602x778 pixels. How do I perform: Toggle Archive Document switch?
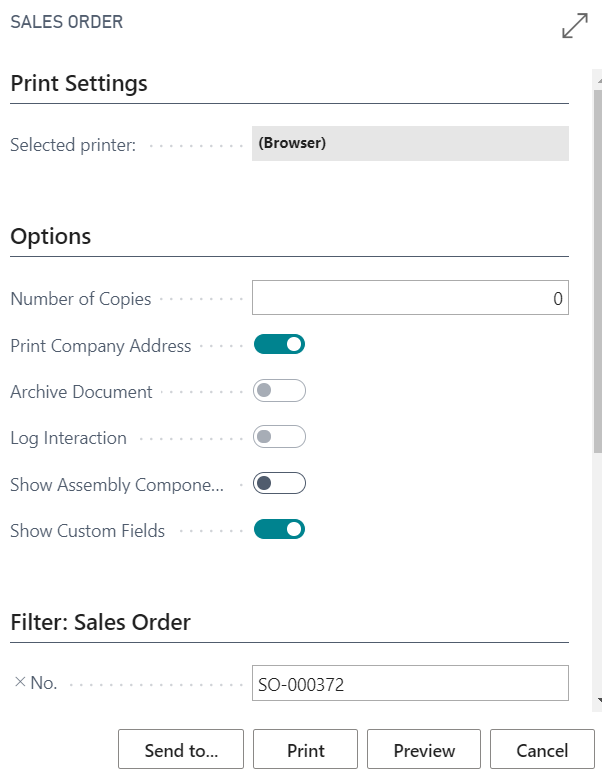pos(279,391)
